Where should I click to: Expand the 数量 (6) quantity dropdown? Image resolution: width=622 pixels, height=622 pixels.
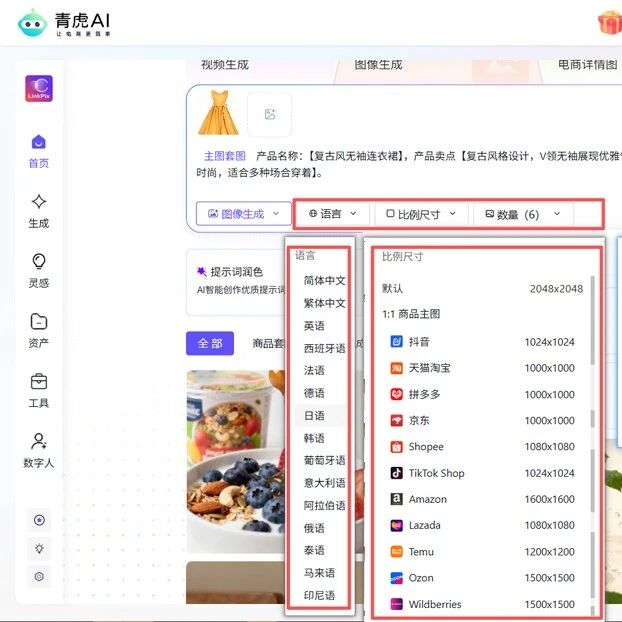click(523, 214)
